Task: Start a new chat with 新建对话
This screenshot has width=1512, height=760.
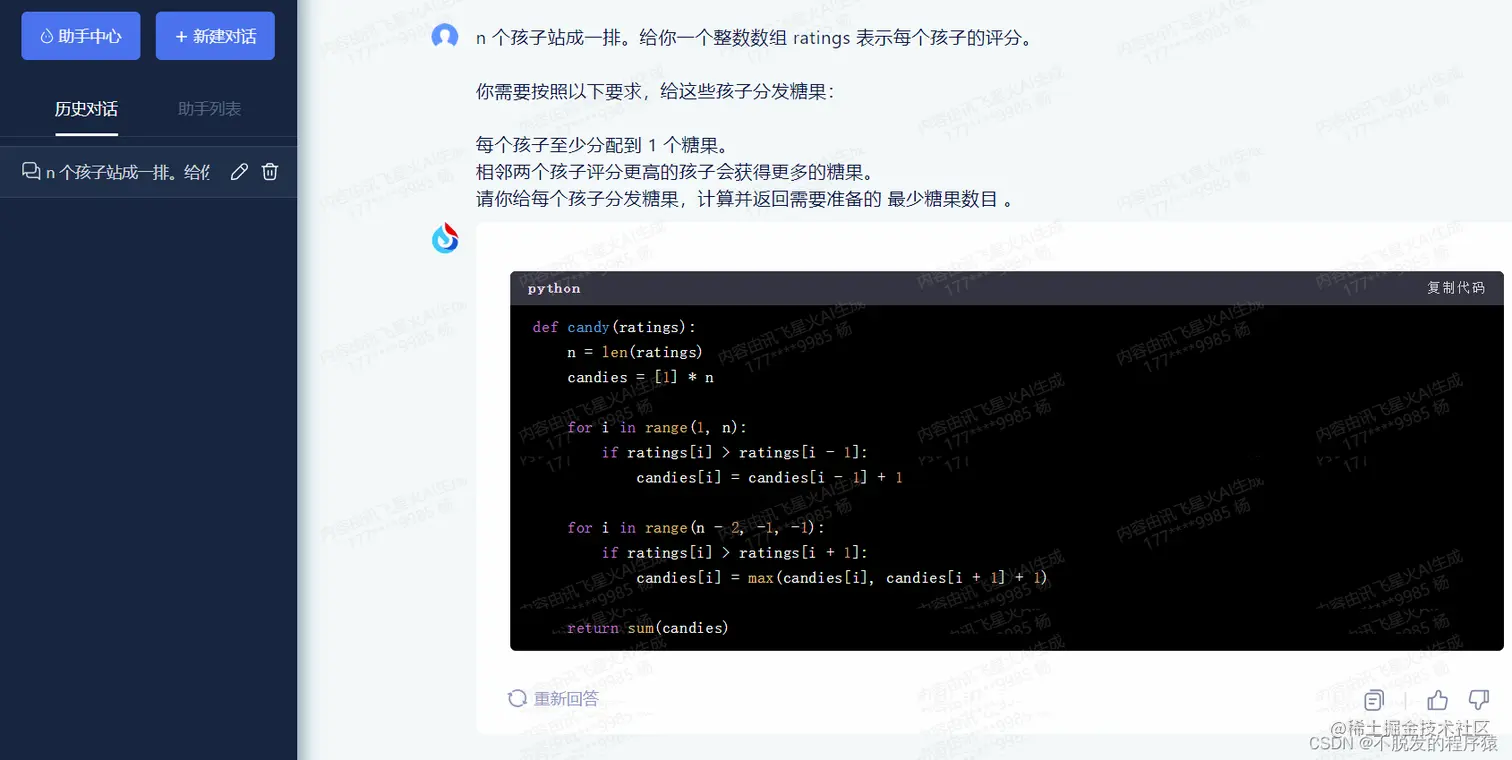Action: (x=215, y=36)
